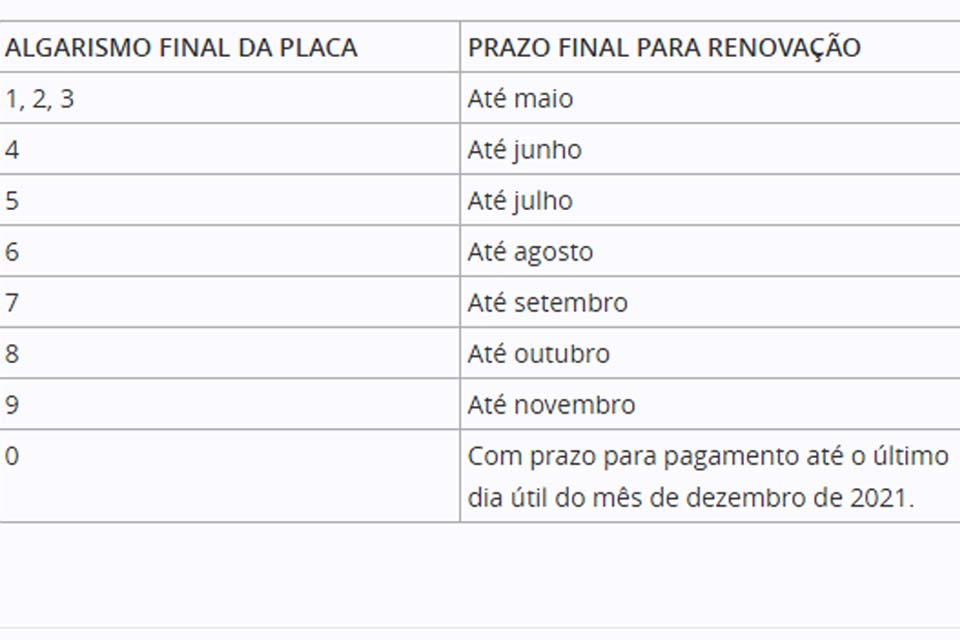
Task: Select the '1, 2, 3' plate digits cell
Action: [x=40, y=99]
